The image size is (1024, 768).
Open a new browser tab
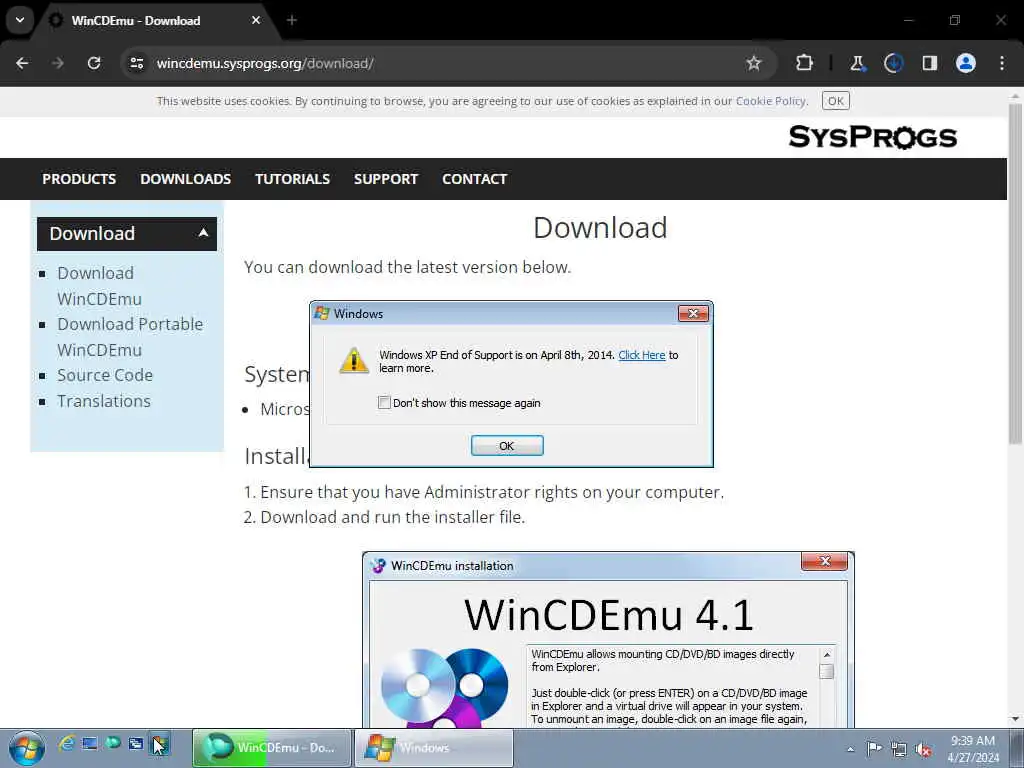coord(292,20)
